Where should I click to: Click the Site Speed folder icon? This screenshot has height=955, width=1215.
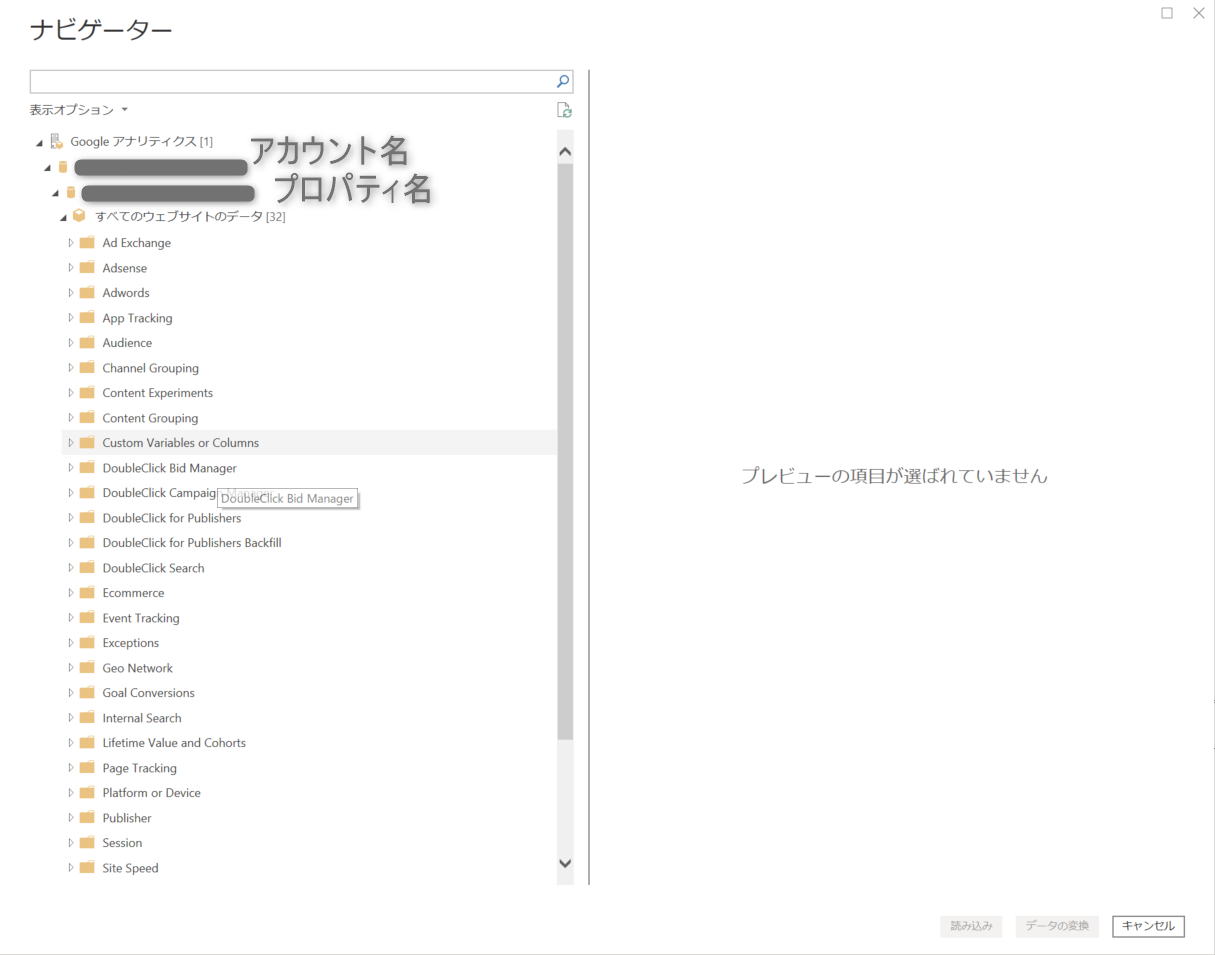(87, 868)
